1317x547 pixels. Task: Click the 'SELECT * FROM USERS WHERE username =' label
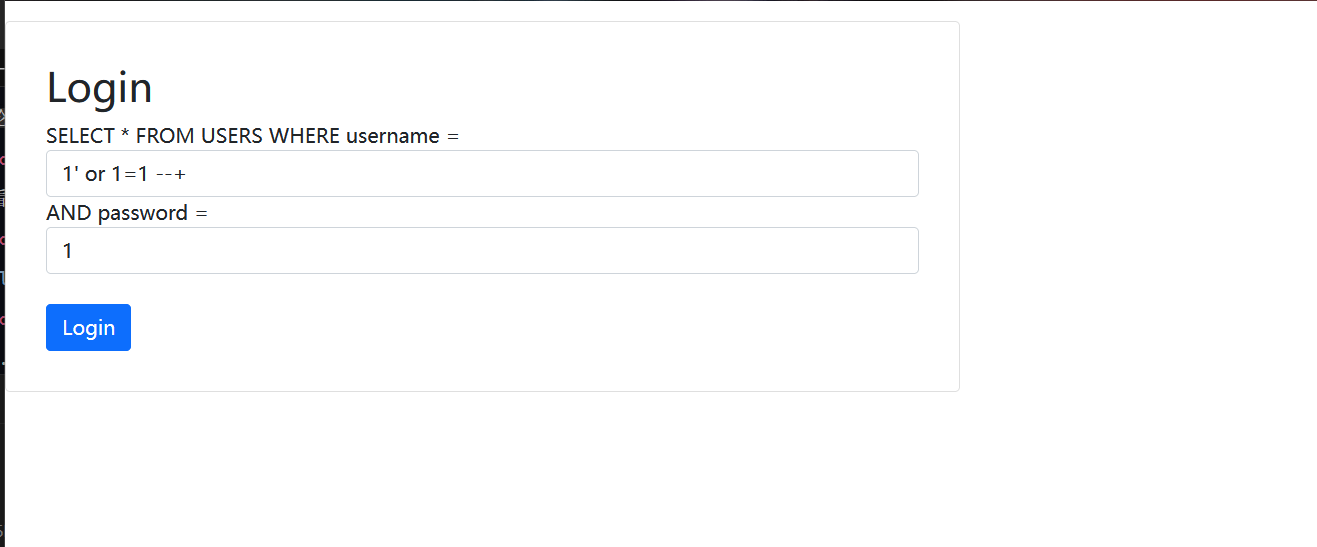pyautogui.click(x=252, y=136)
